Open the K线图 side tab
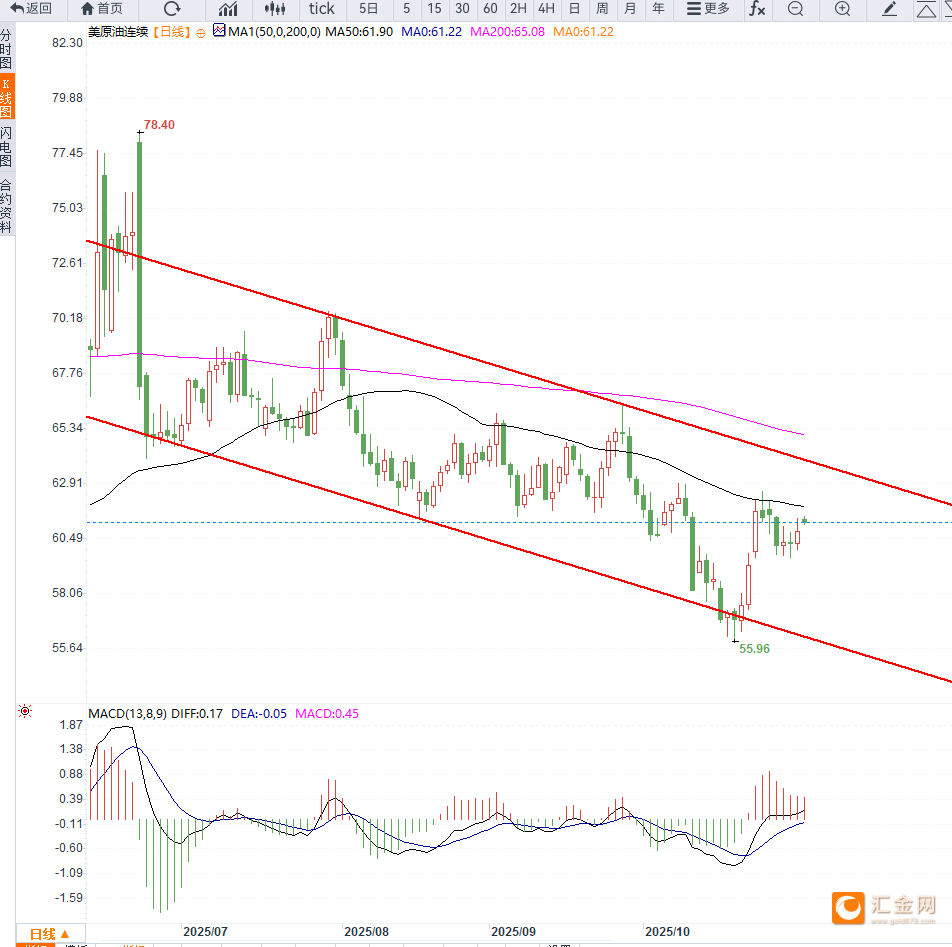The width and height of the screenshot is (952, 947). (x=6, y=97)
